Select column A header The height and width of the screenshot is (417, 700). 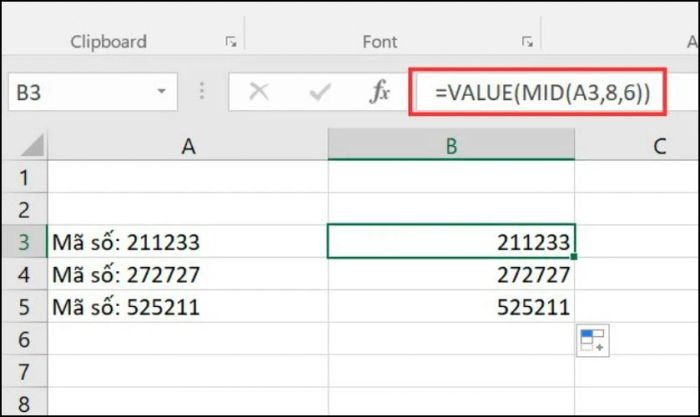click(x=188, y=145)
